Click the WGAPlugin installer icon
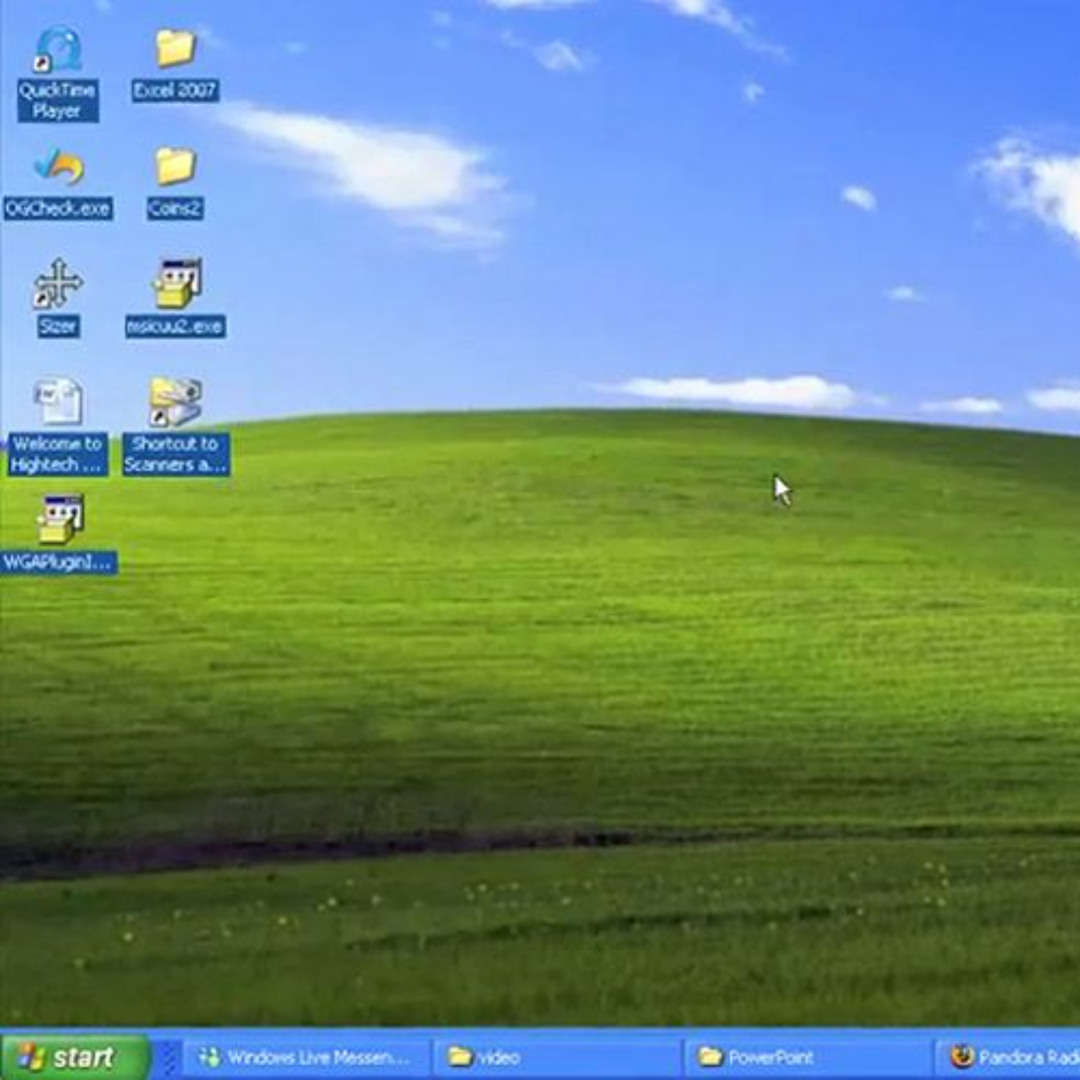Viewport: 1080px width, 1080px height. (x=58, y=520)
